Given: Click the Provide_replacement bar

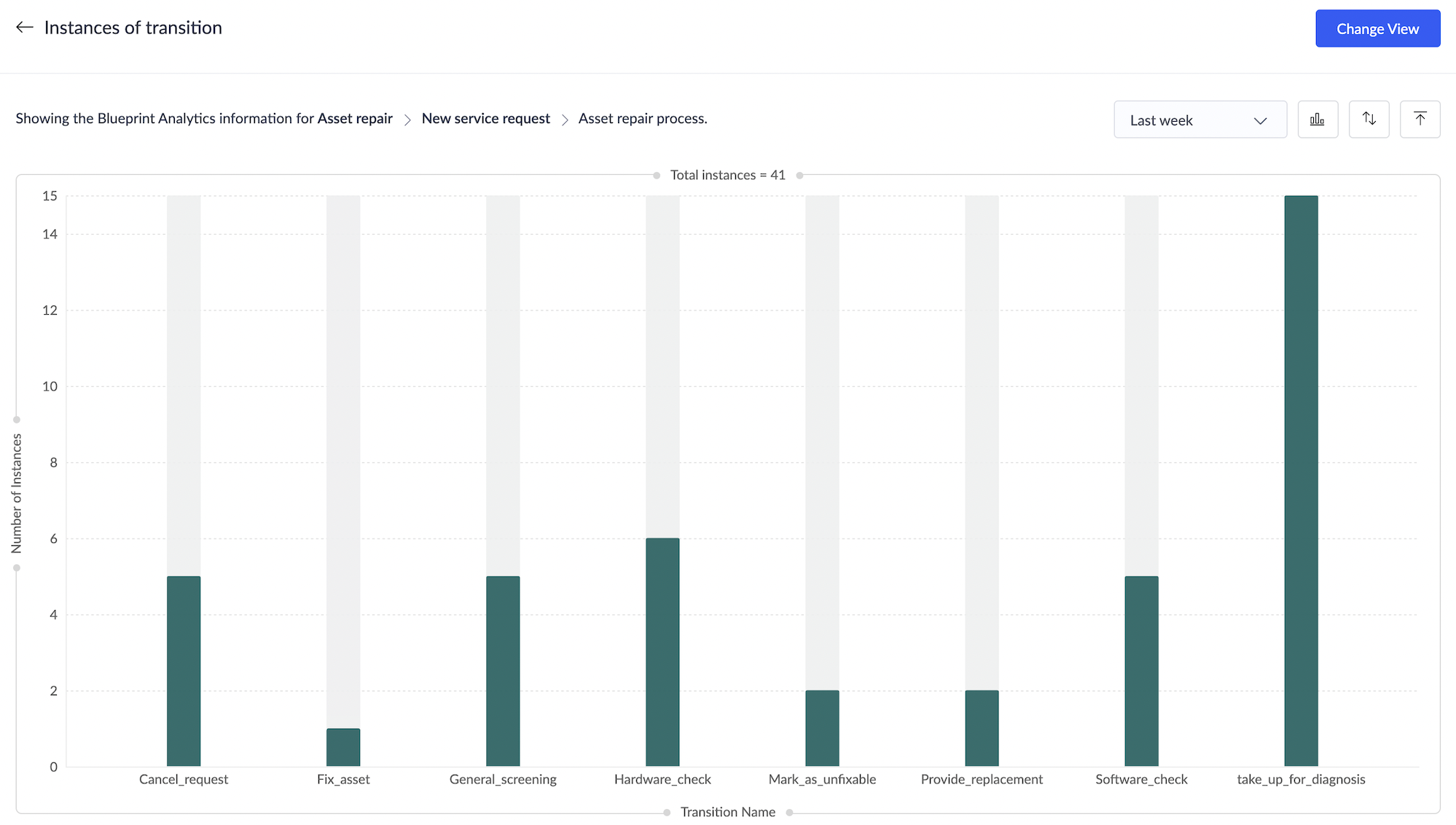Looking at the screenshot, I should 982,727.
